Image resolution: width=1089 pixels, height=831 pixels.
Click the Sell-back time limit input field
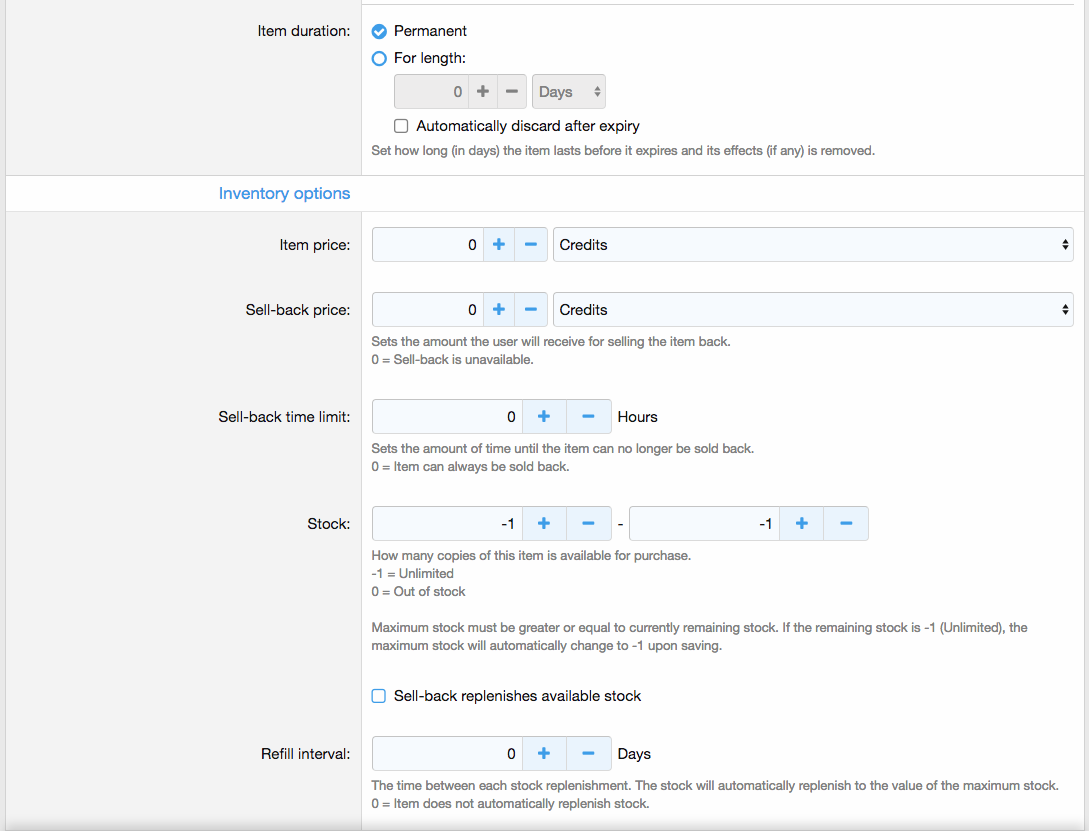447,417
